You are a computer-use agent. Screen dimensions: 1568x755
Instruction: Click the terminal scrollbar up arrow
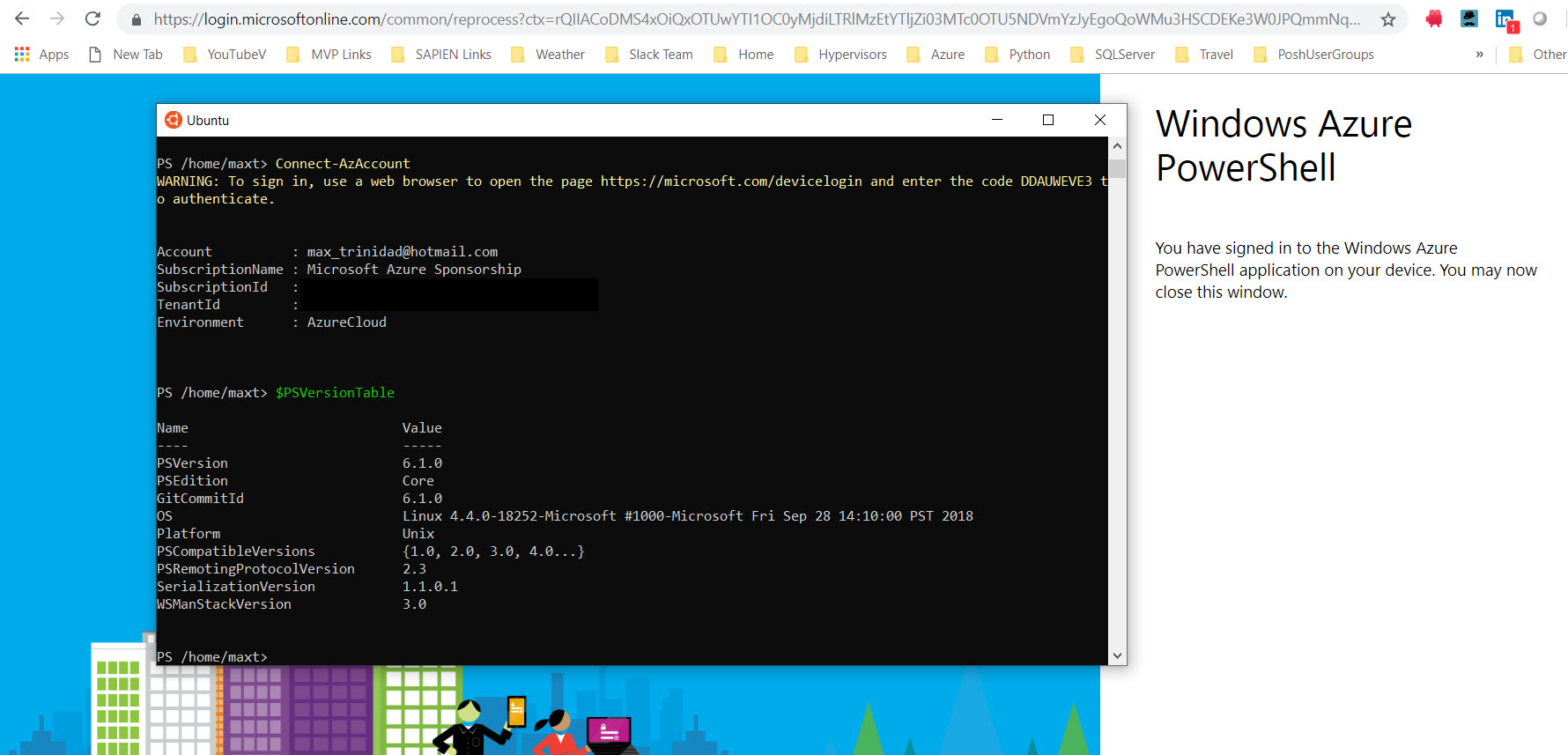click(1117, 146)
